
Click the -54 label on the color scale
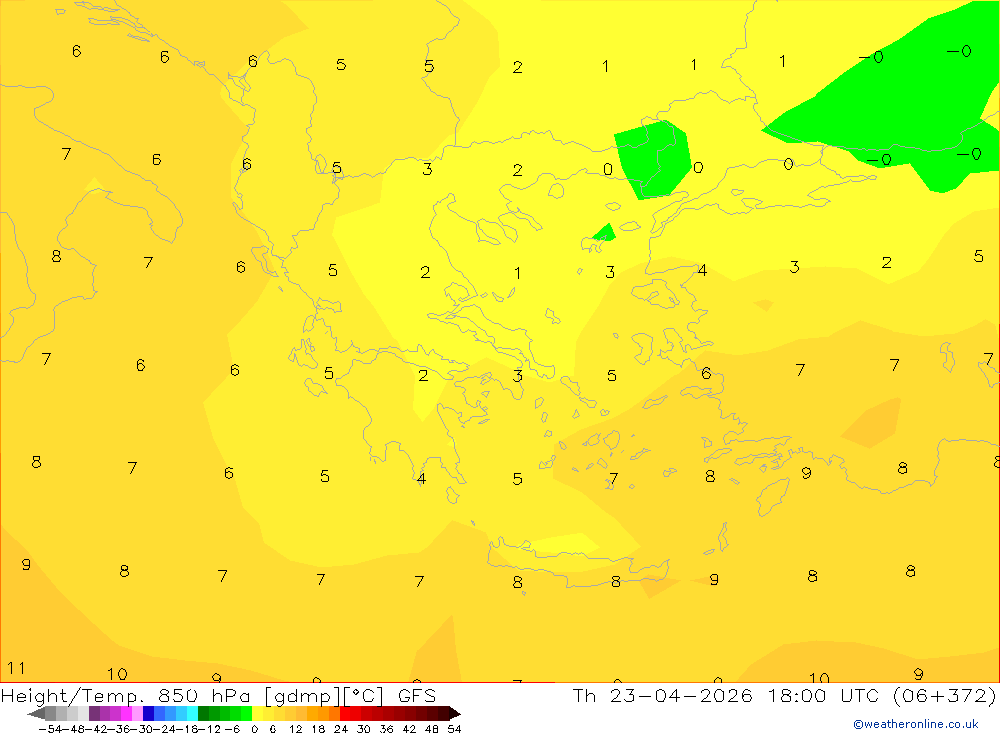click(50, 729)
